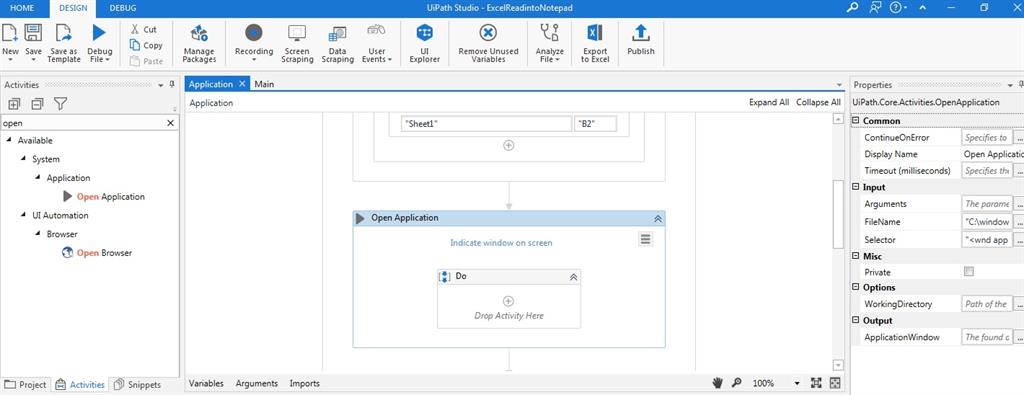Expand all activities tree icon
The height and width of the screenshot is (395, 1024).
[x=14, y=104]
